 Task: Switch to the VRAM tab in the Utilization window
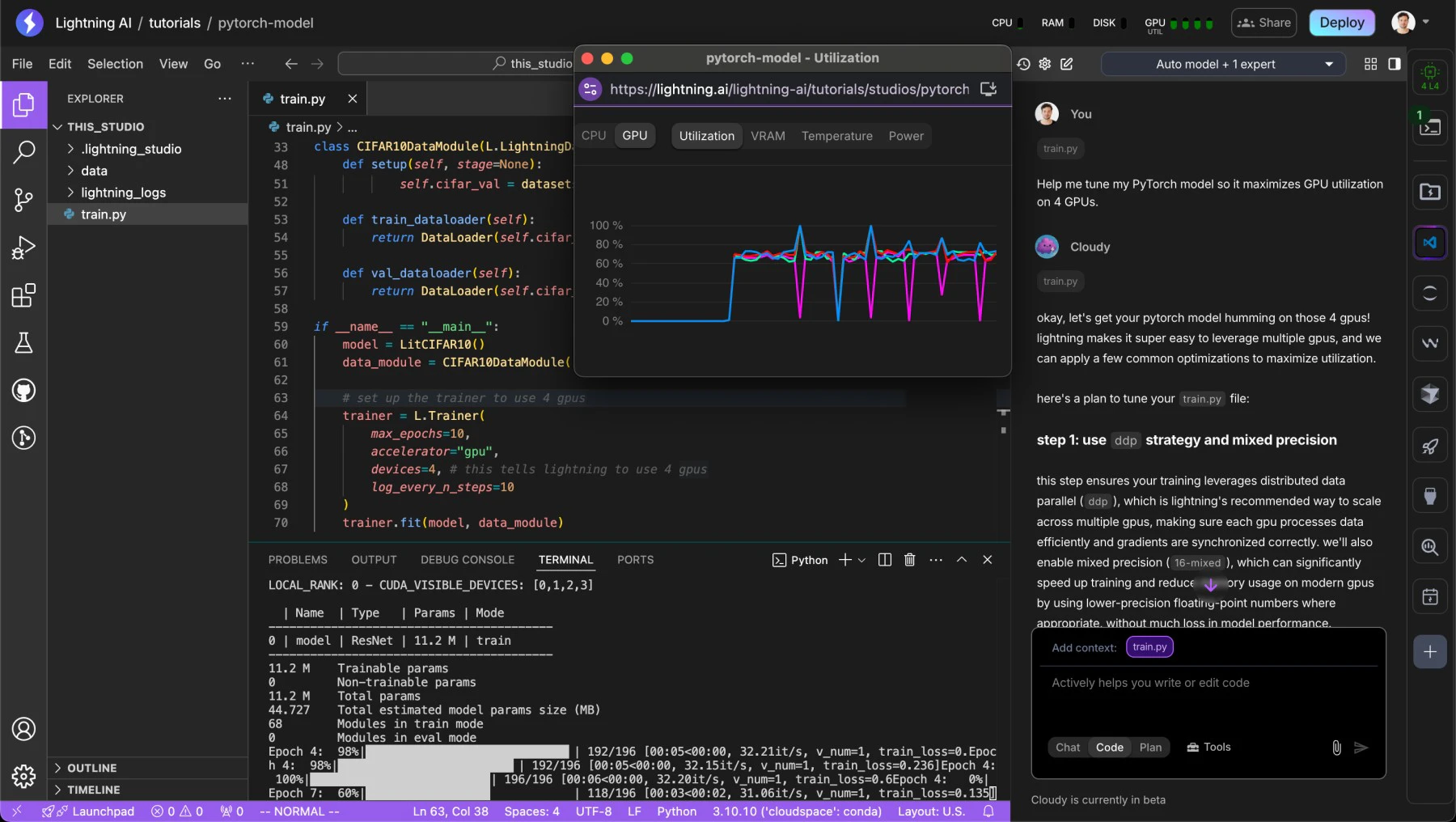click(768, 136)
